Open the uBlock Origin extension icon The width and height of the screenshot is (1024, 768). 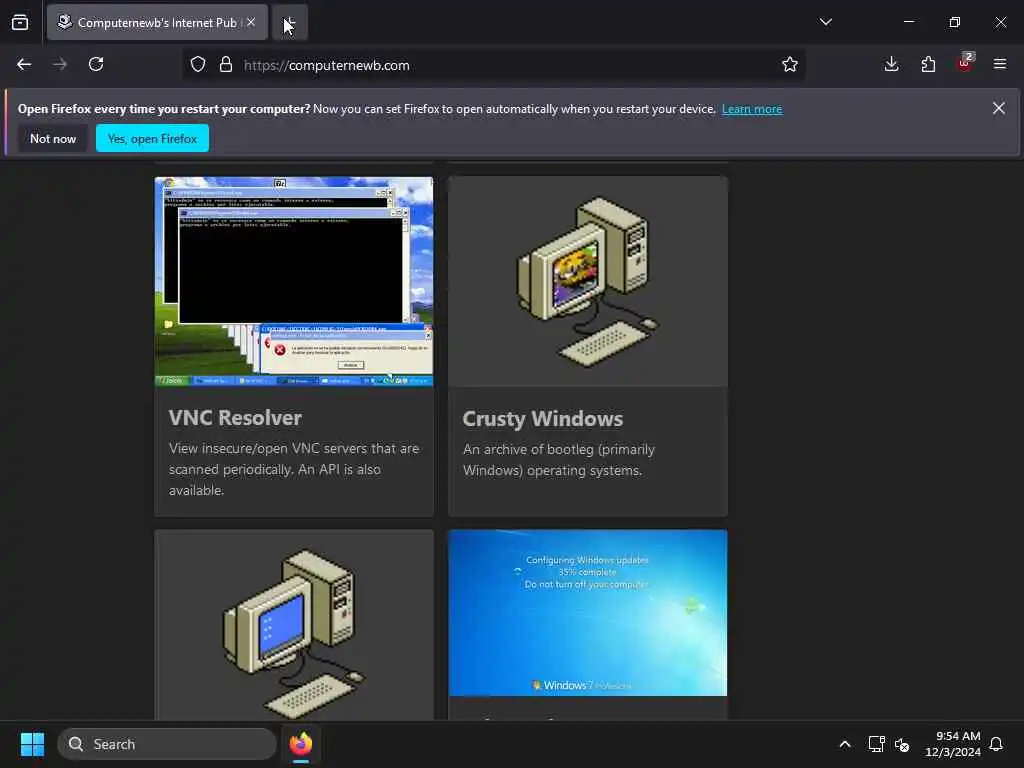pos(965,63)
